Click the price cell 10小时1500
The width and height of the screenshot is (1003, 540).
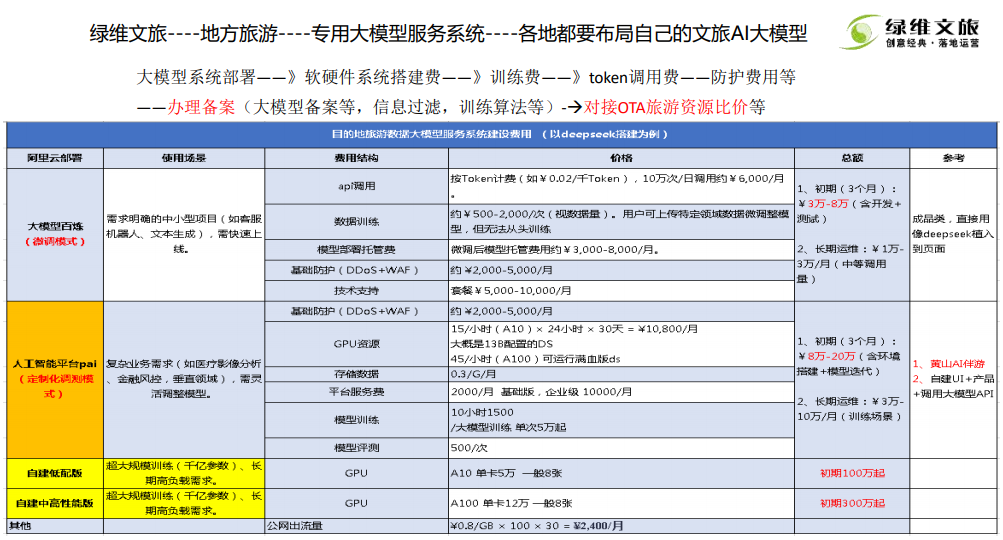(621, 420)
